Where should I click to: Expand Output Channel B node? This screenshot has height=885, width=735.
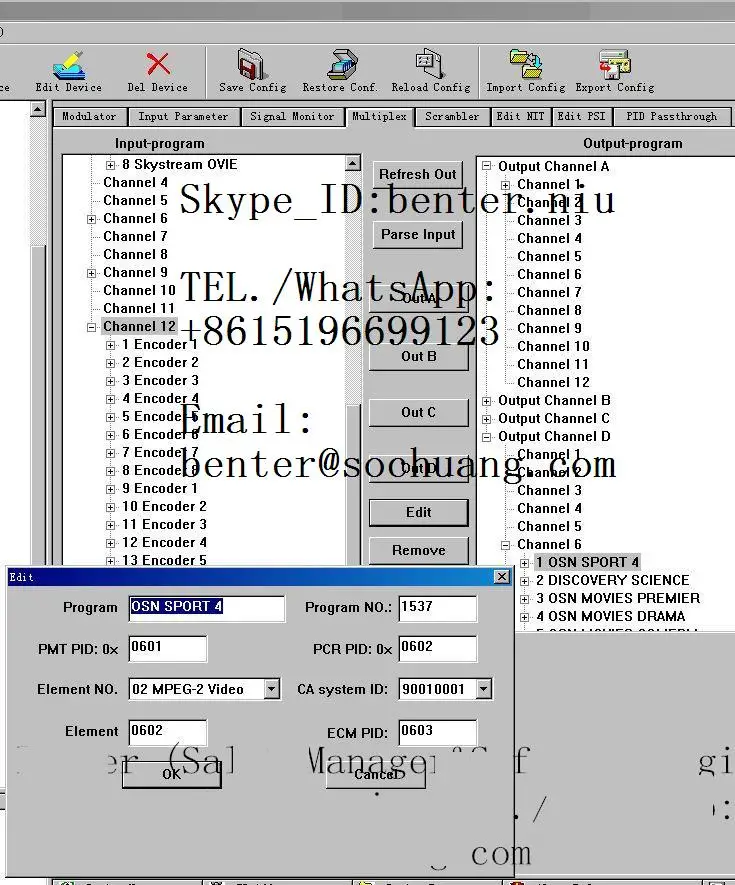point(487,401)
